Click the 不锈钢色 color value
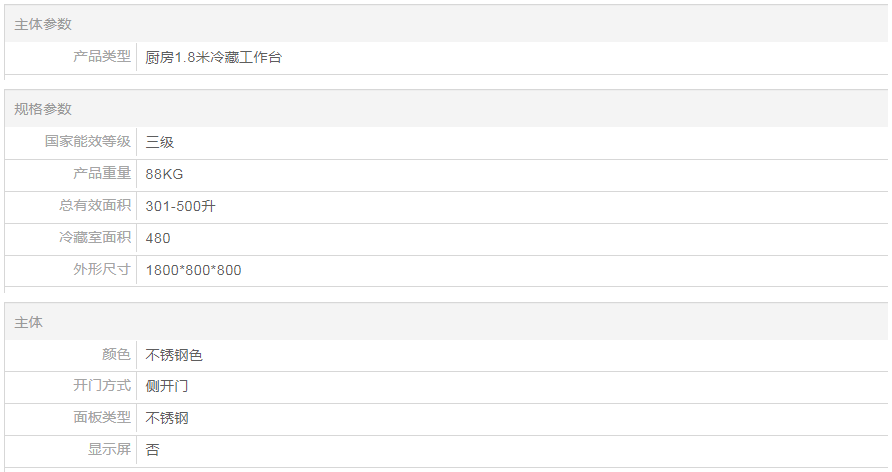The height and width of the screenshot is (472, 892). 174,355
